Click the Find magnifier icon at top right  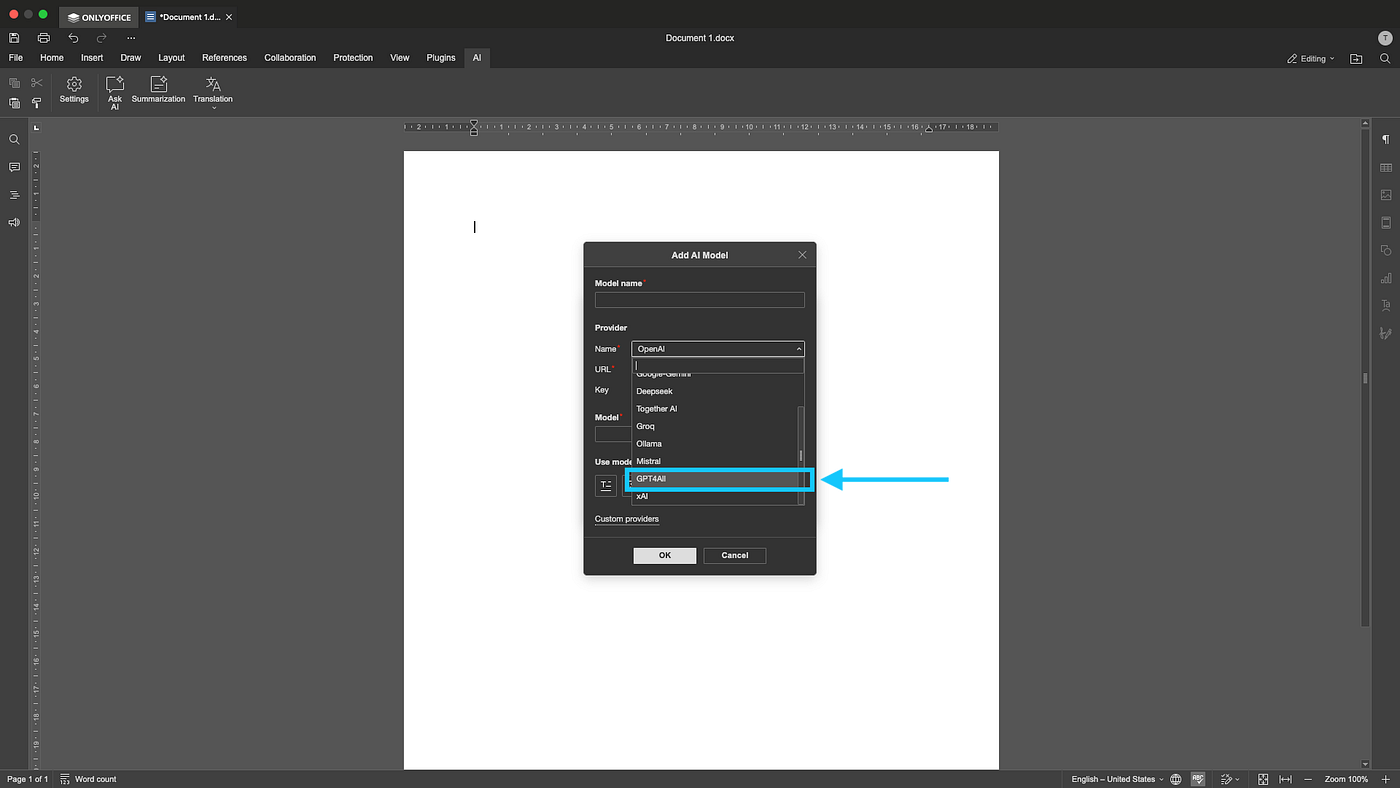[x=1385, y=59]
